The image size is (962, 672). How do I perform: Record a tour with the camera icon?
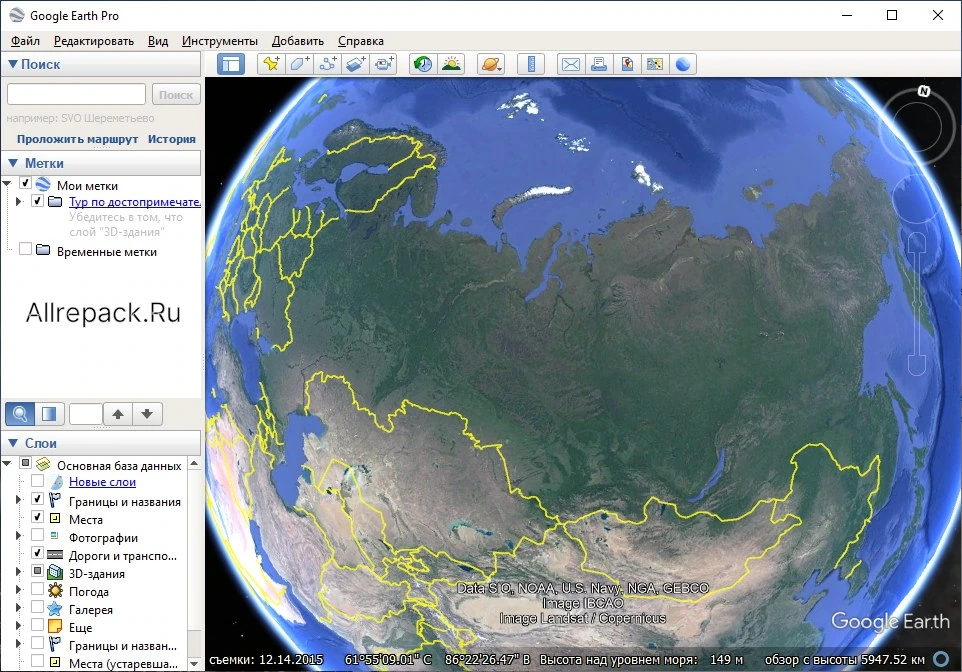pyautogui.click(x=384, y=64)
